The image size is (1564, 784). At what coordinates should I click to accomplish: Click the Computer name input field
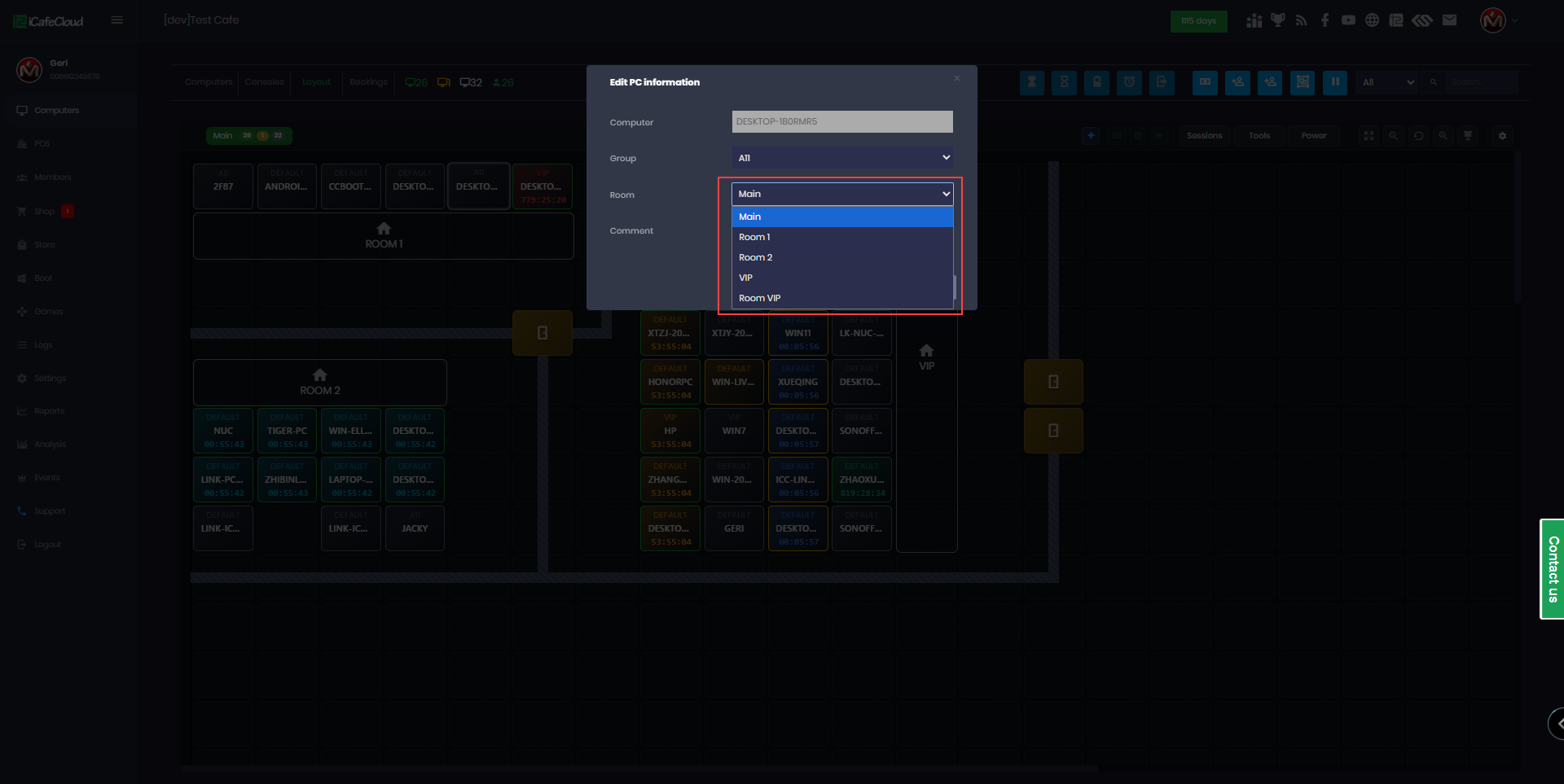(x=841, y=122)
